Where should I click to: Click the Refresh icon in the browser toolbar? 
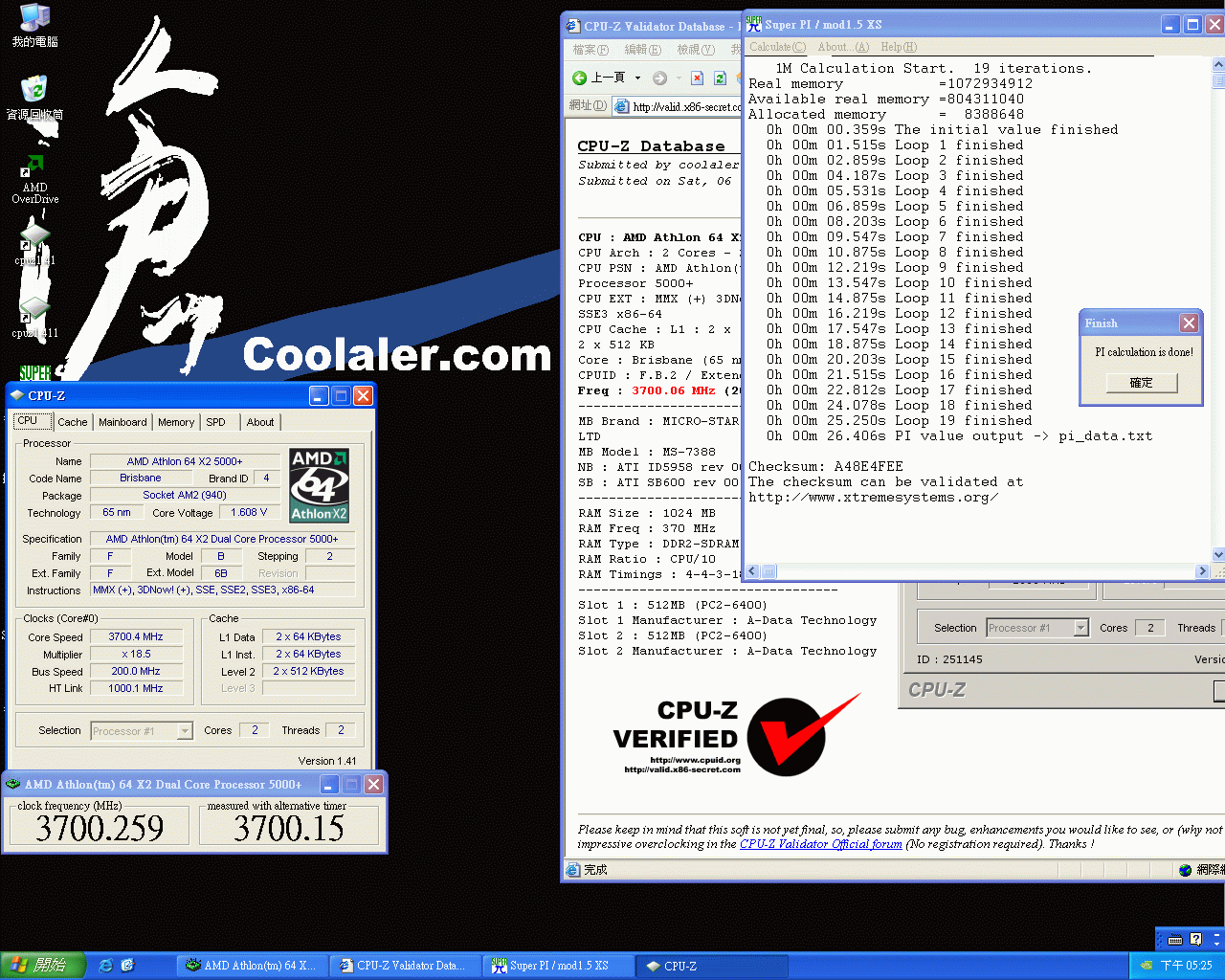720,78
